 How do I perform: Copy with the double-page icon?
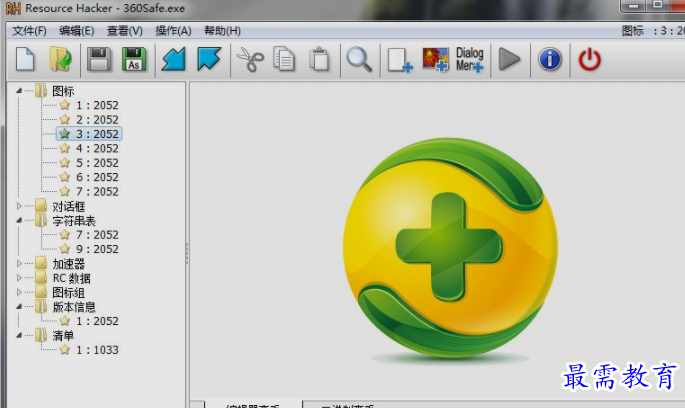(x=284, y=59)
